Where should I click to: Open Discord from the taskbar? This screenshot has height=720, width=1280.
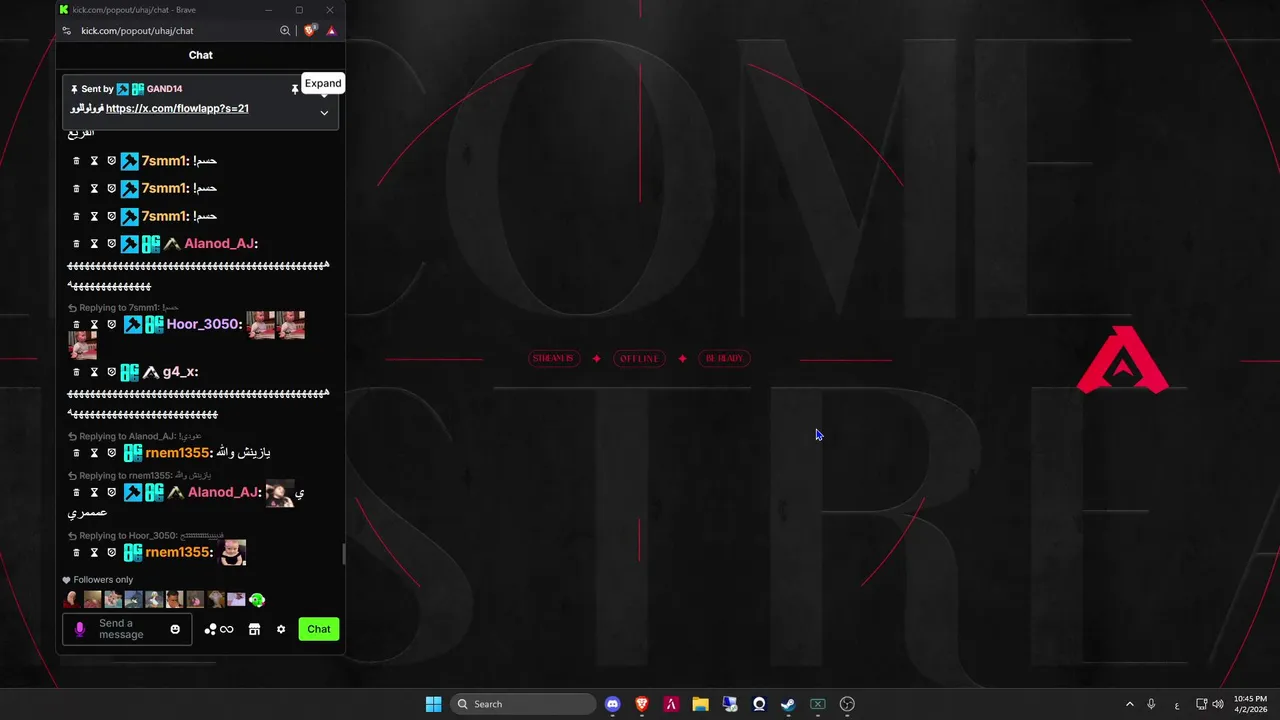612,704
